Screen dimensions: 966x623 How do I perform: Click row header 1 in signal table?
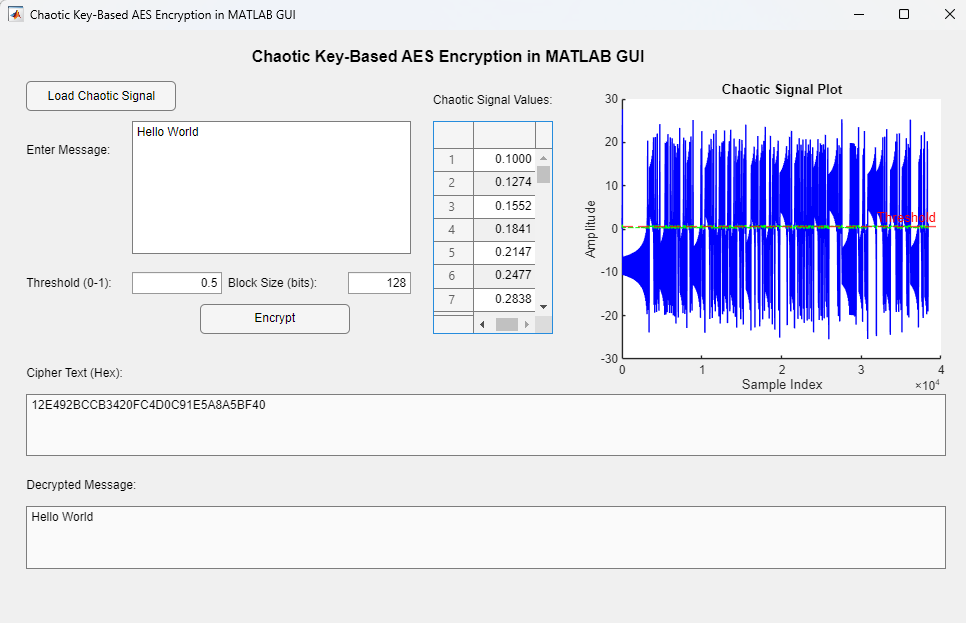[453, 160]
